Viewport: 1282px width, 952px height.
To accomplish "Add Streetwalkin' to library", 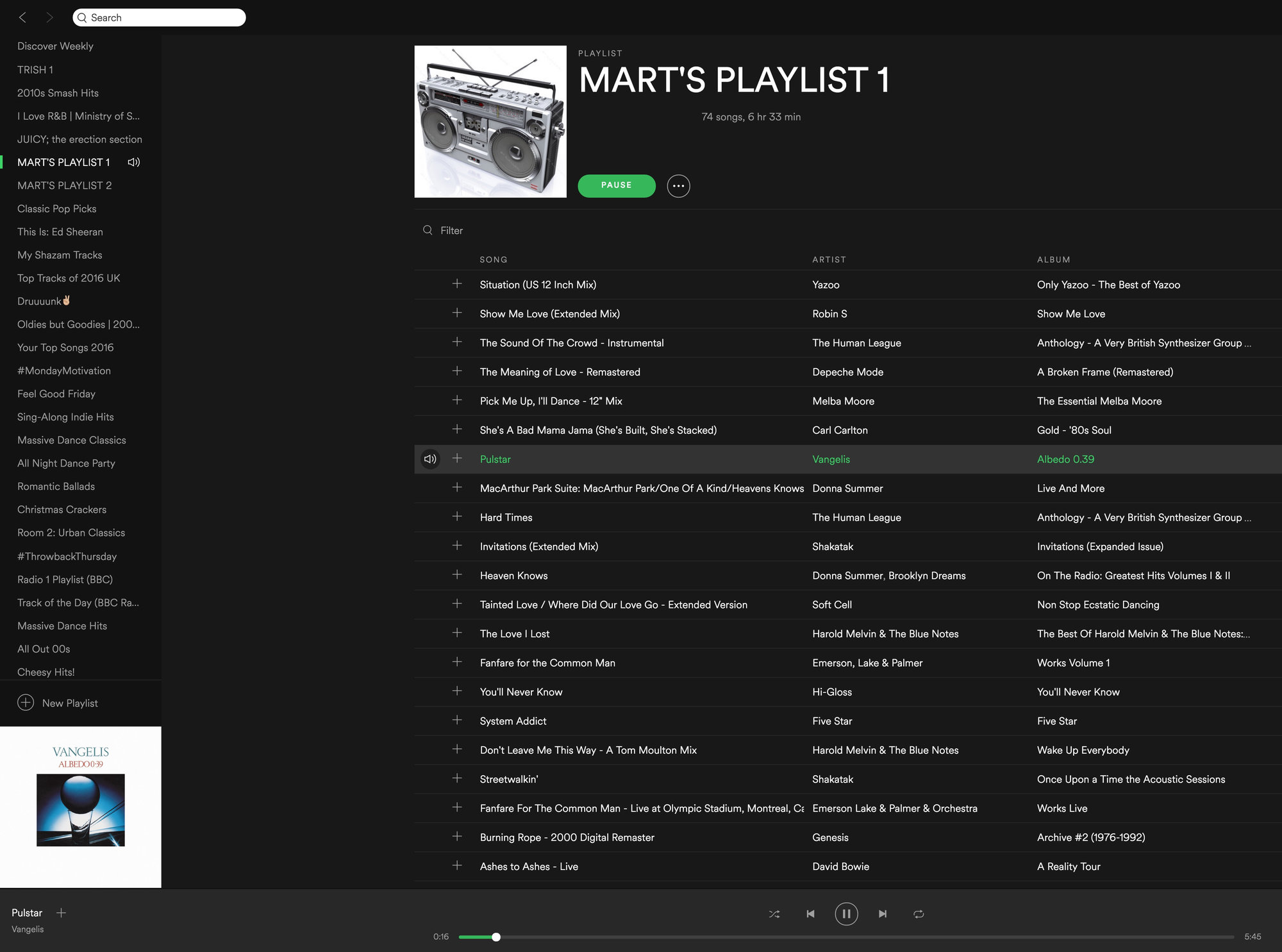I will 457,778.
